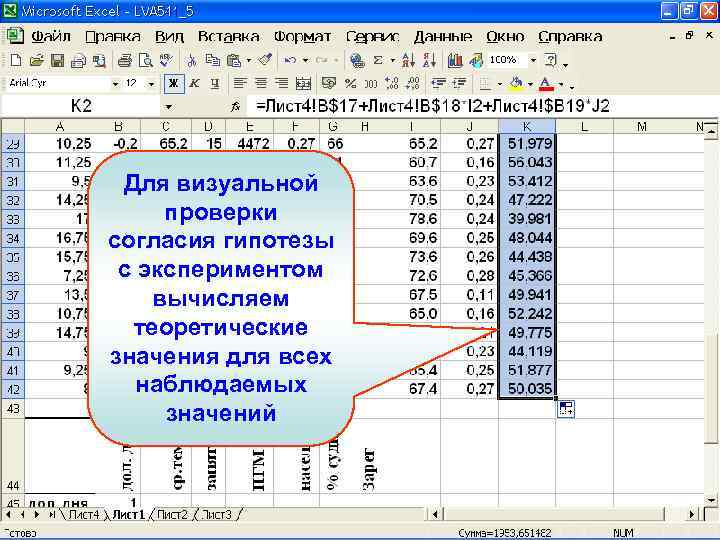720x540 pixels.
Task: Sort descending with the Я-А icon
Action: click(429, 60)
